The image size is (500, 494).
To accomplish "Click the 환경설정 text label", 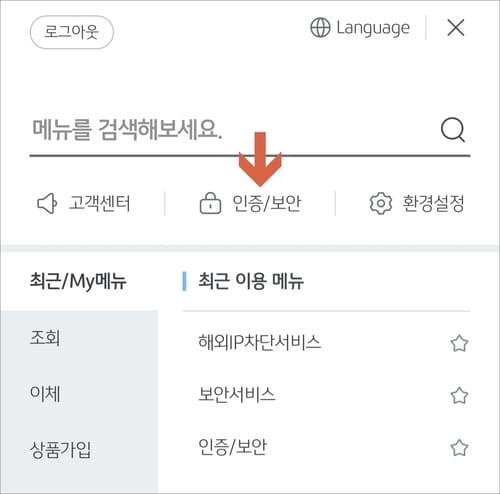I will pos(433,203).
